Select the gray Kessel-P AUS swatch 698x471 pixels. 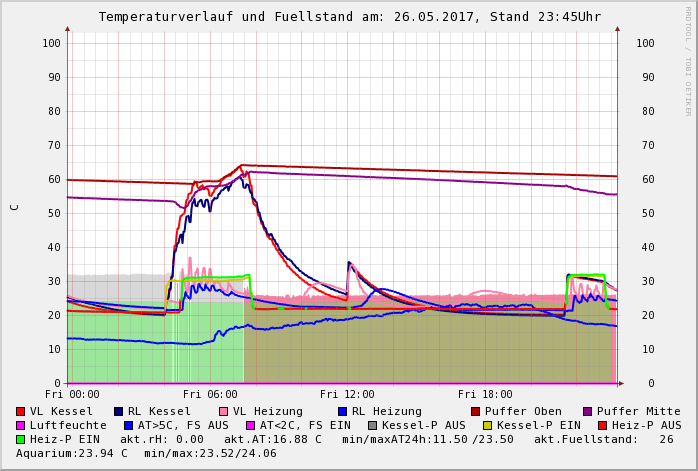(373, 425)
